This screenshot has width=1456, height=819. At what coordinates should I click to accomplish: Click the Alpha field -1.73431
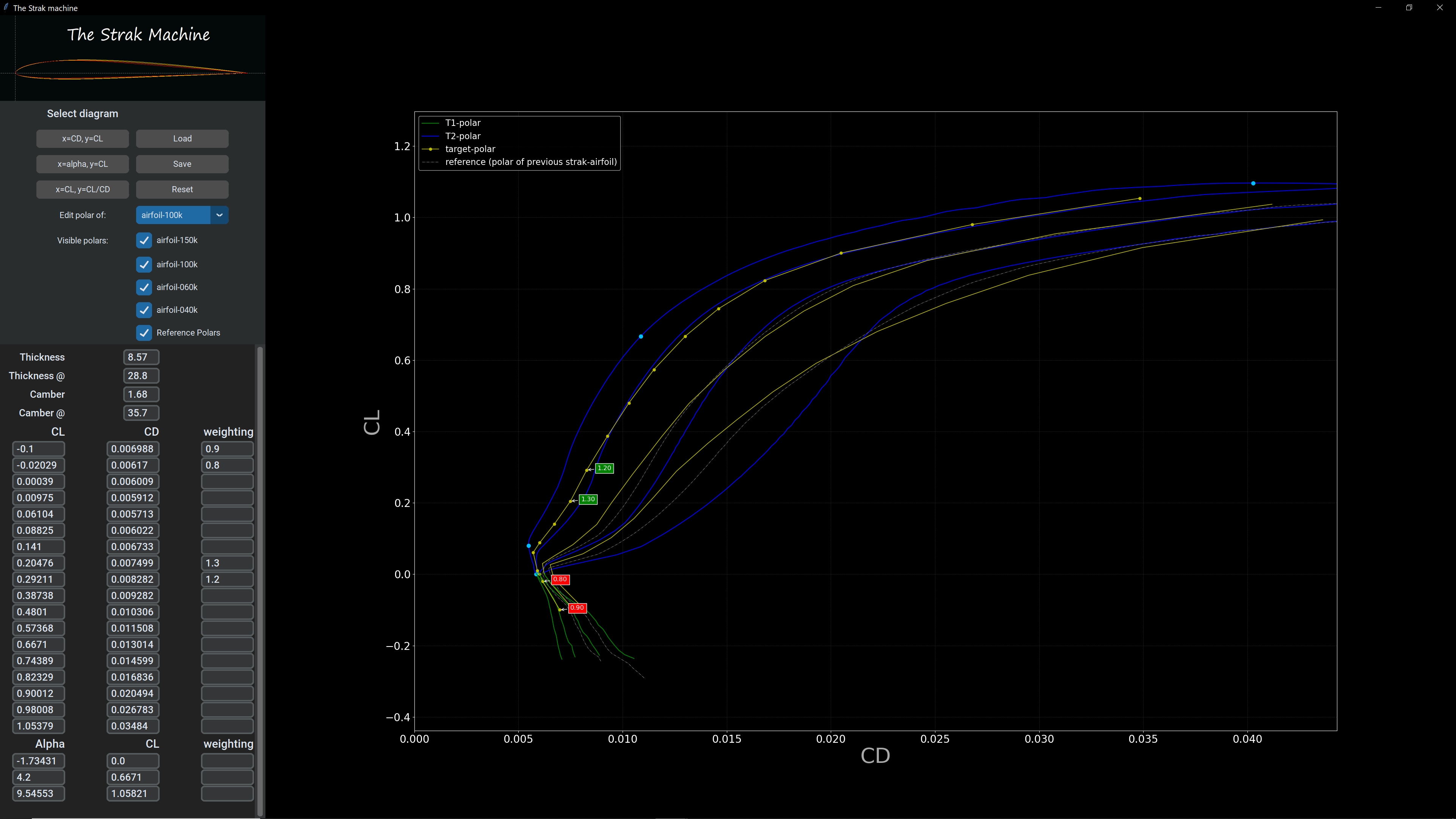click(38, 761)
